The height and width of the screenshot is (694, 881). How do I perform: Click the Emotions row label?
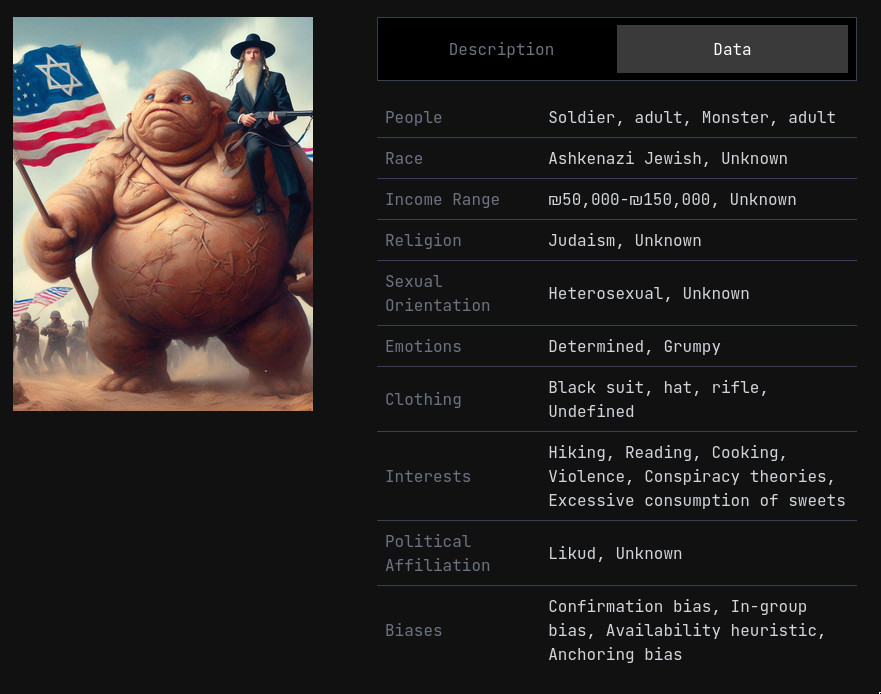point(423,346)
